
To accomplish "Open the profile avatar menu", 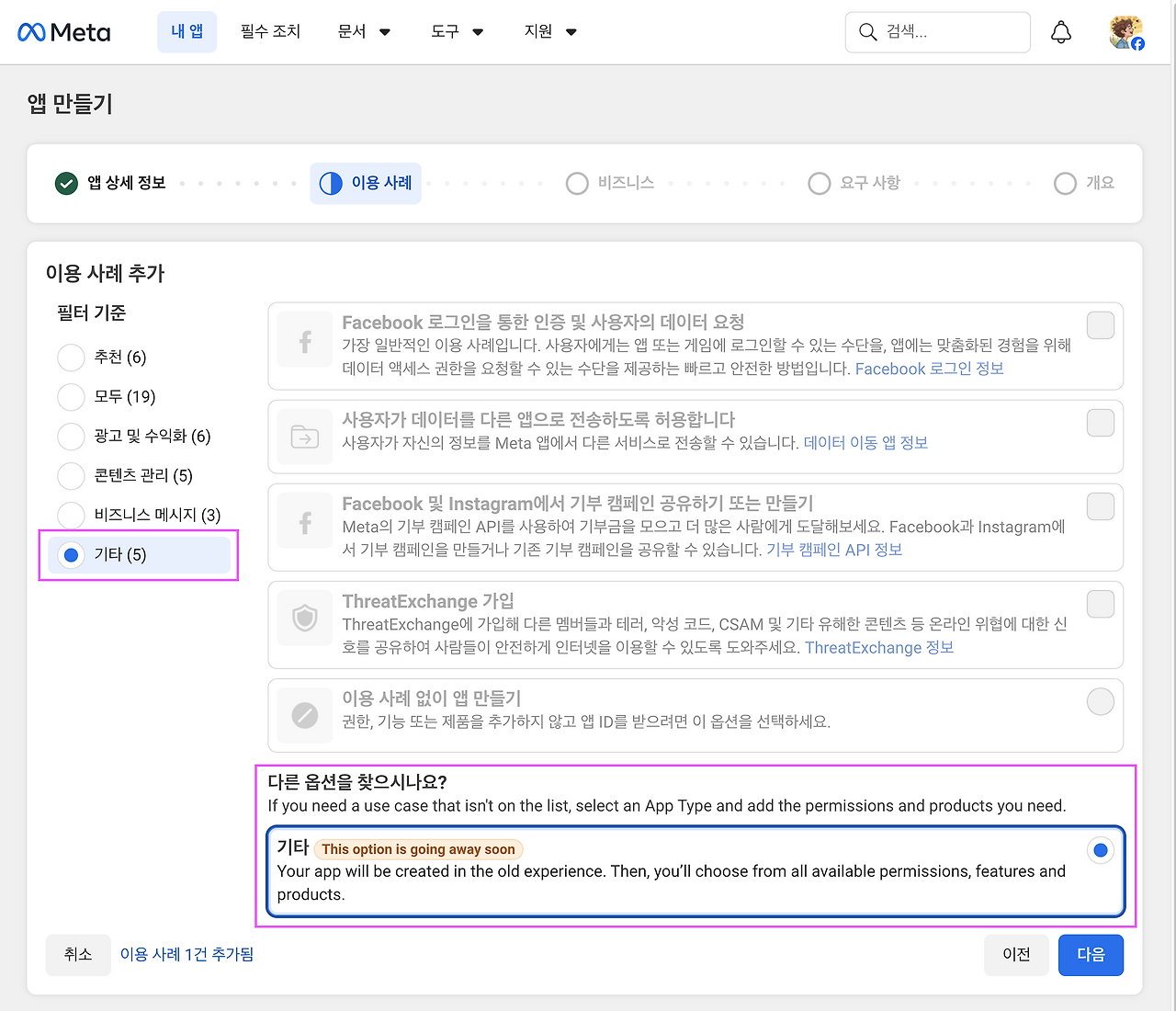I will click(1126, 32).
